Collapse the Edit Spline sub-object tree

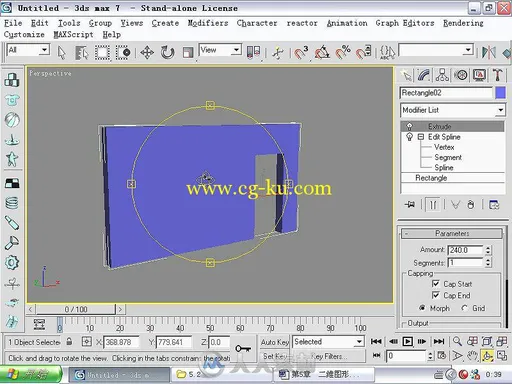[421, 137]
